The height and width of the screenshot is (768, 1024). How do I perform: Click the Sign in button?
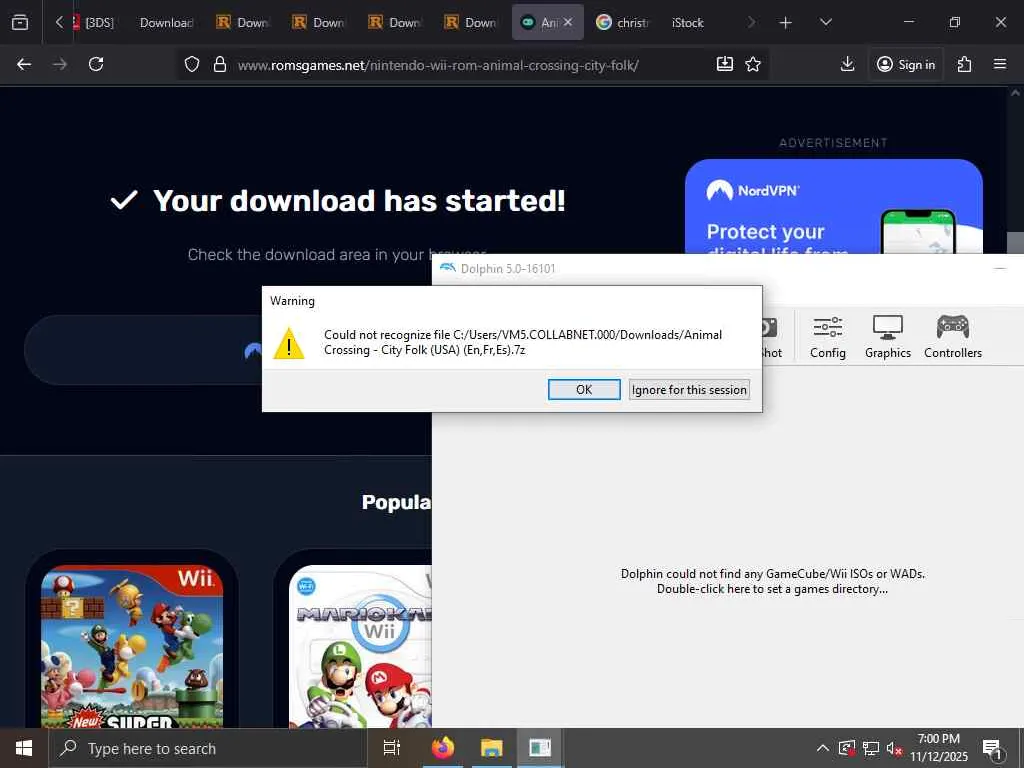[x=906, y=64]
